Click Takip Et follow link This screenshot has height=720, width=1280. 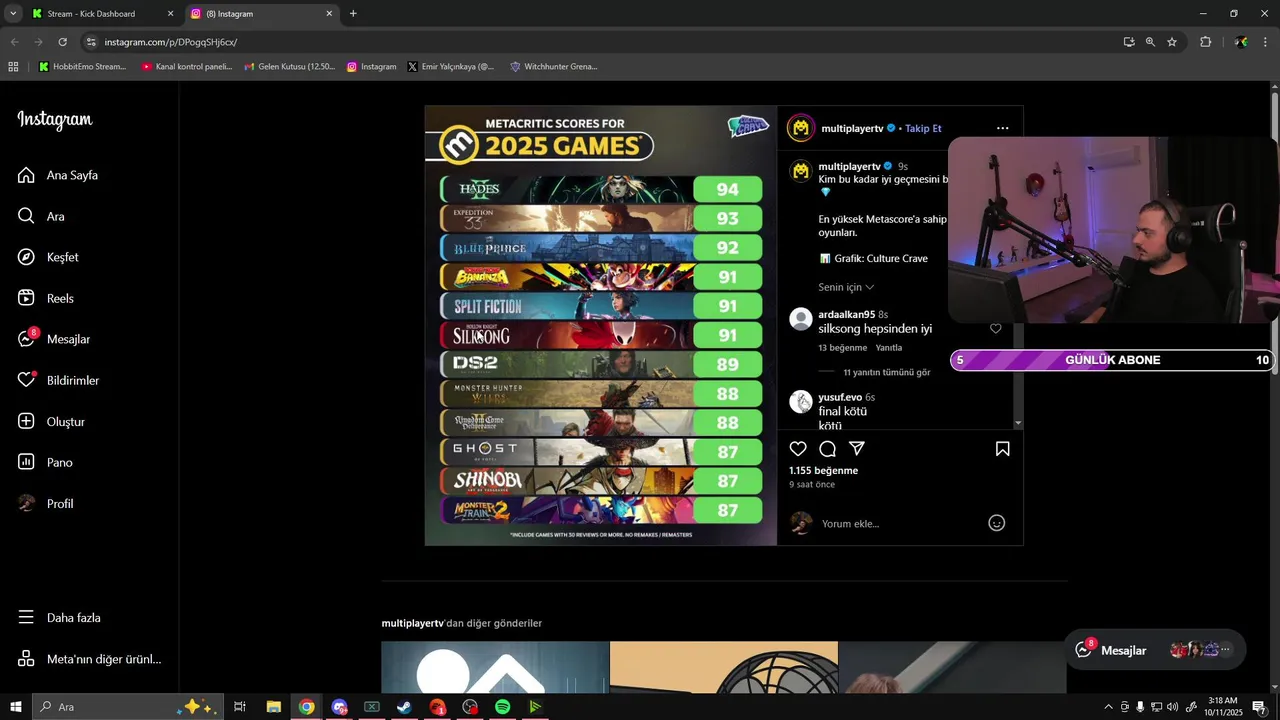click(923, 128)
